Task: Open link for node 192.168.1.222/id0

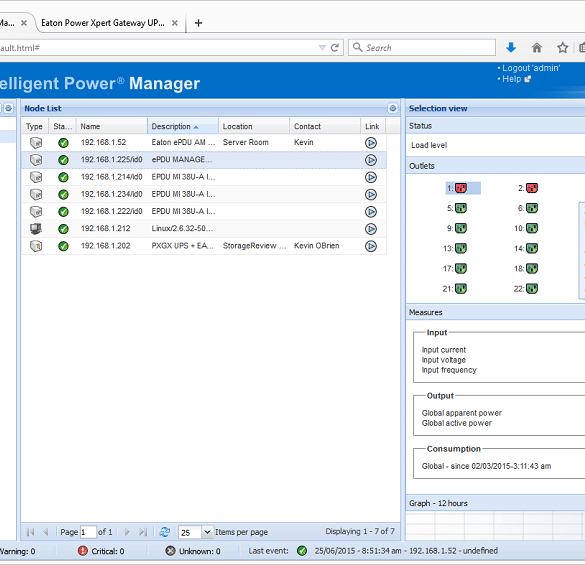Action: (370, 212)
